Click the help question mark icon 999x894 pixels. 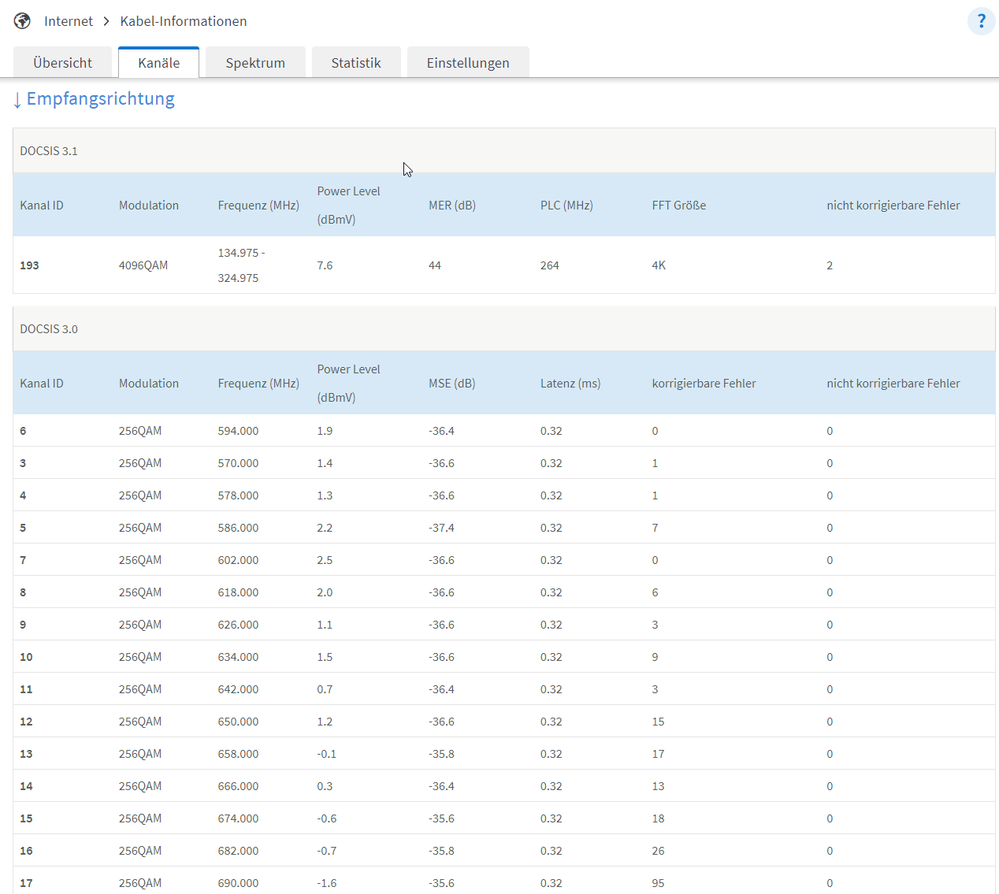[981, 21]
